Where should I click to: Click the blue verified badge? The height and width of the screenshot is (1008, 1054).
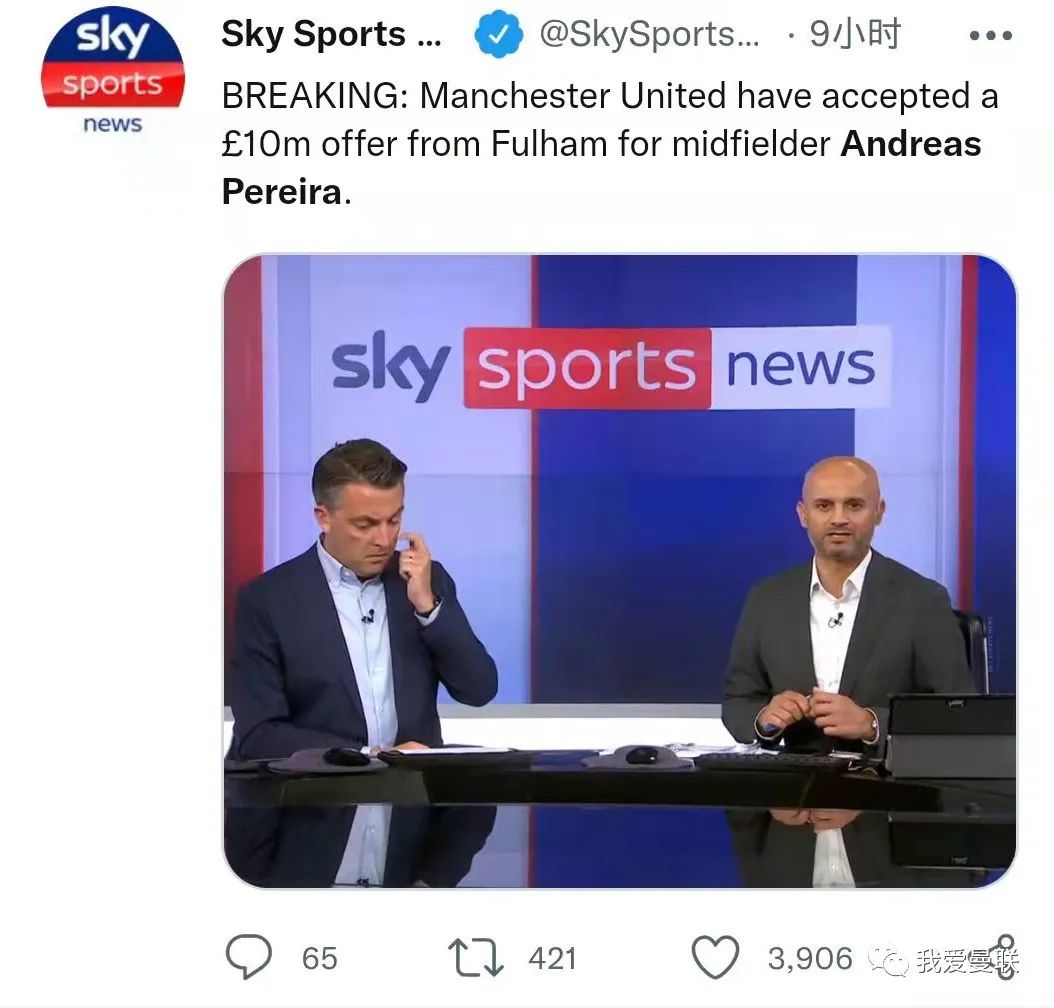point(498,34)
